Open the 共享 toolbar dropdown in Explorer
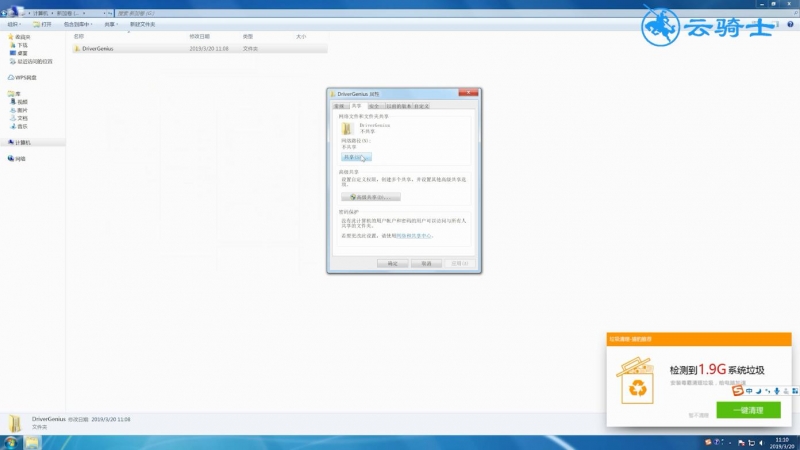 pos(111,24)
